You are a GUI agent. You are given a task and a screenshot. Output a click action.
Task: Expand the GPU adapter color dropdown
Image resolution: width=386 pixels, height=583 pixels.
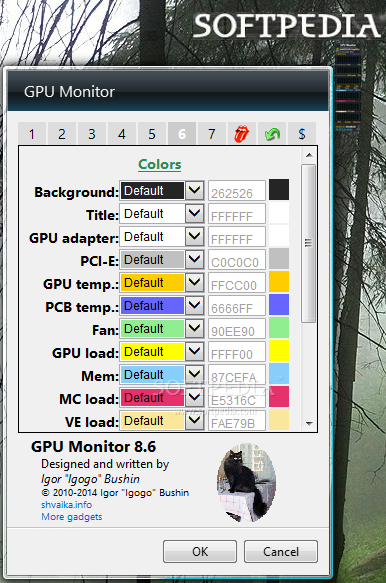click(194, 236)
